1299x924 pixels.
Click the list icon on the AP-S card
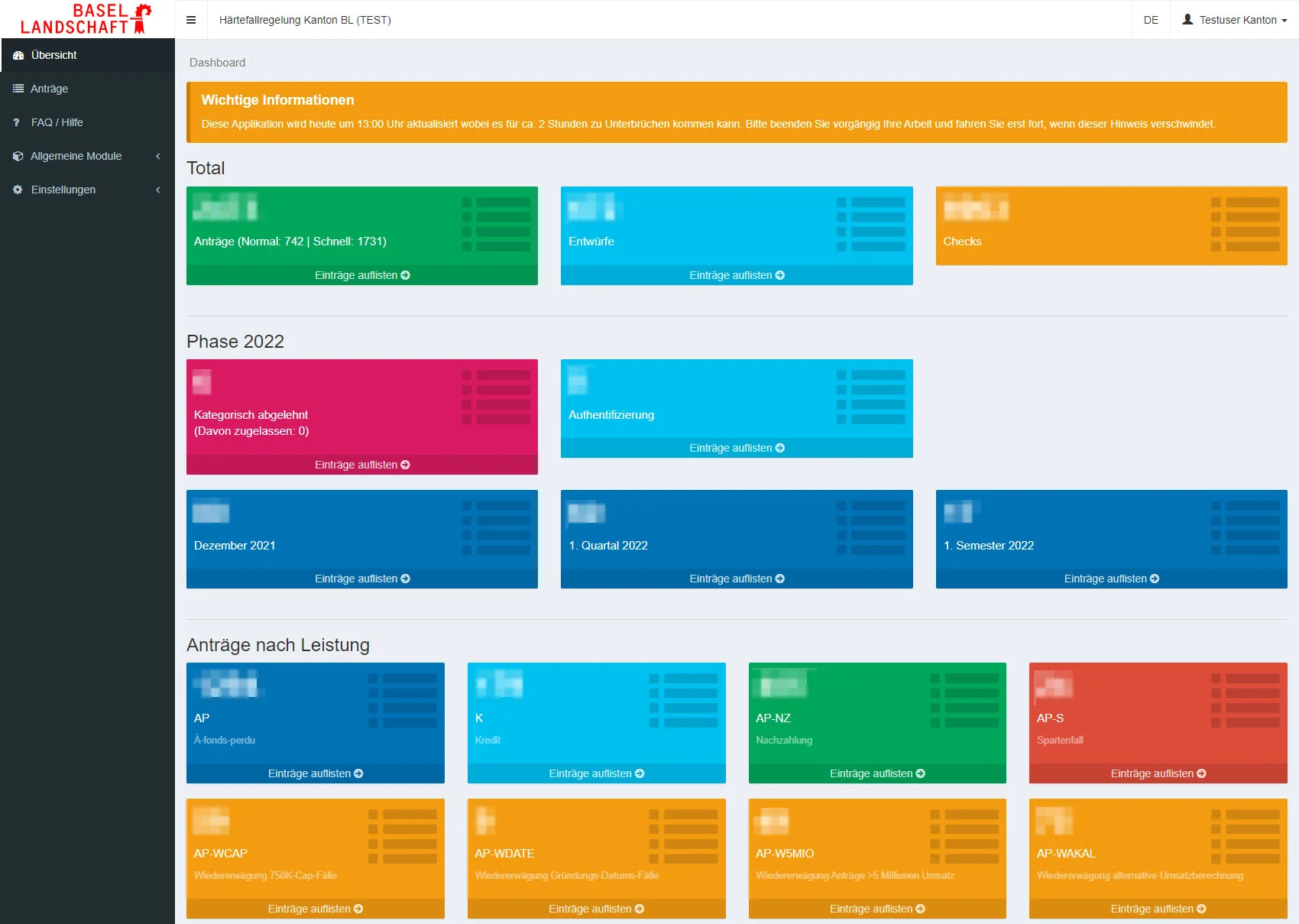[x=1246, y=700]
